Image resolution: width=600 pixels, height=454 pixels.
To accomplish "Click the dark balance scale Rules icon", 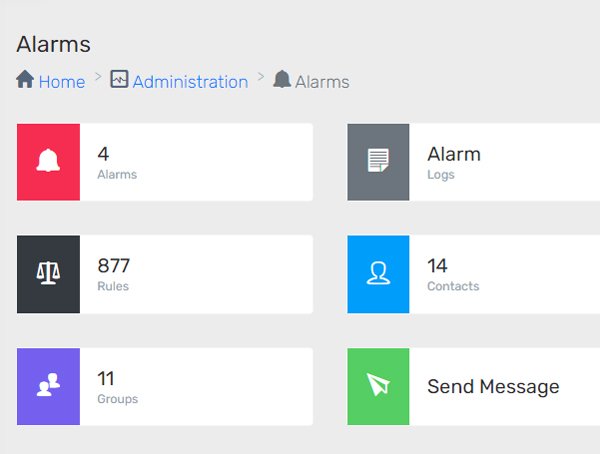I will [x=48, y=274].
